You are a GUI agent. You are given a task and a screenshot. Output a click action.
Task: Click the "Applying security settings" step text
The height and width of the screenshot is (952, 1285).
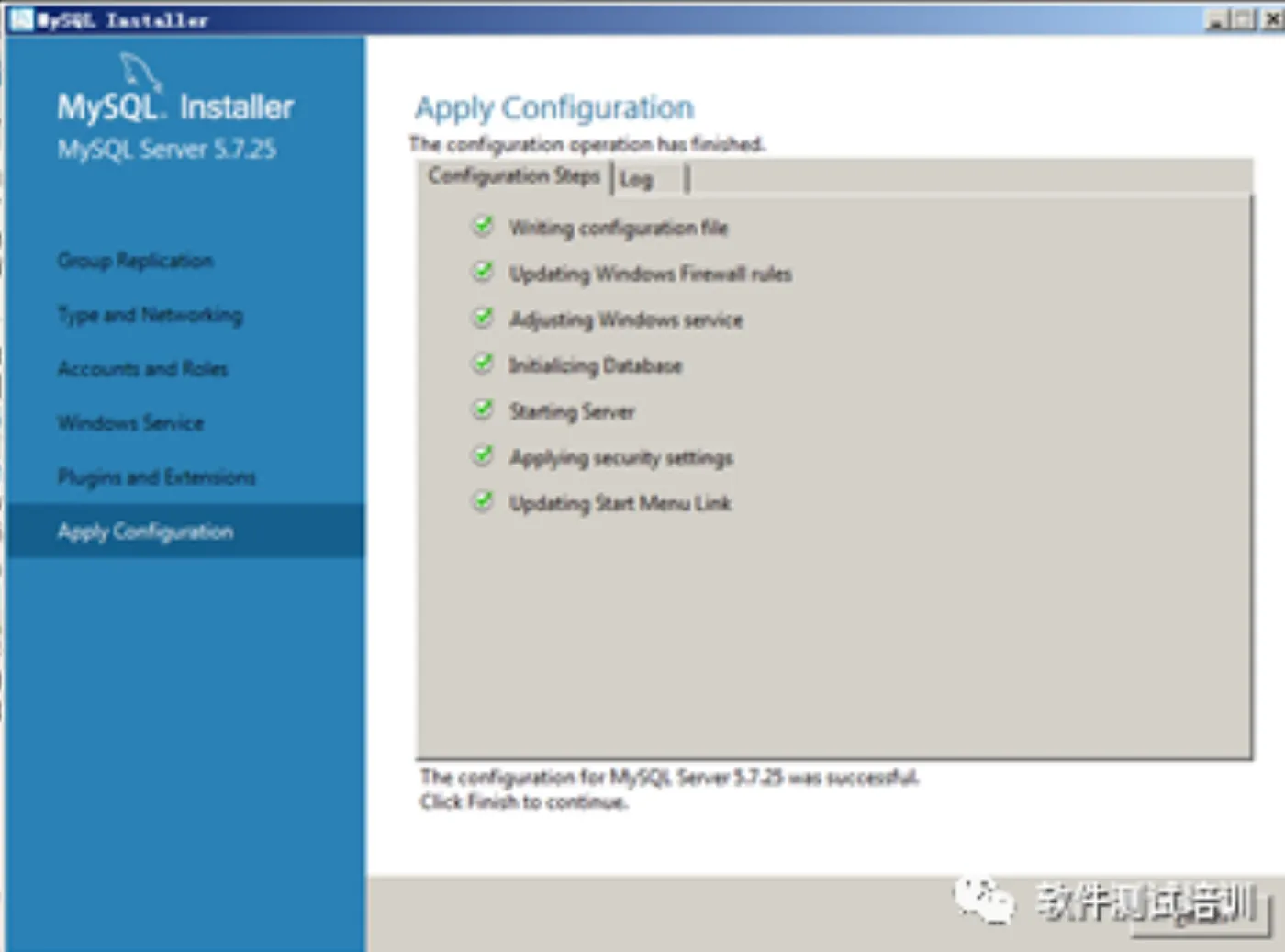(x=621, y=457)
